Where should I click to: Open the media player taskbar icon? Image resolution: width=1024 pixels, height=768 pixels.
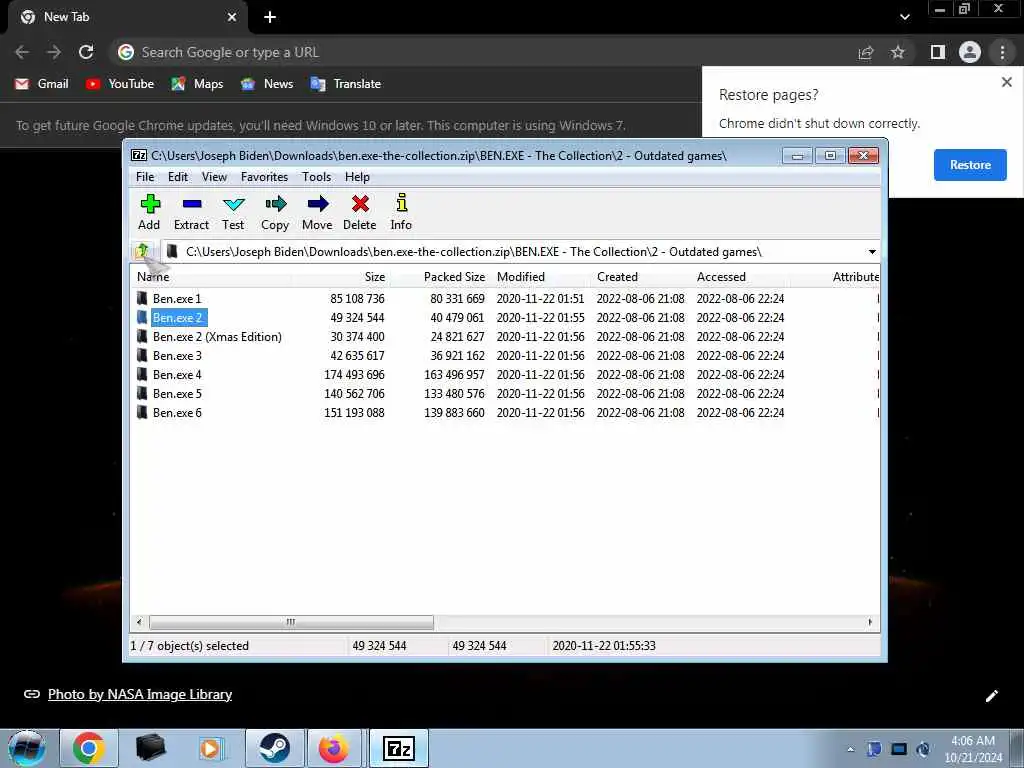tap(212, 748)
